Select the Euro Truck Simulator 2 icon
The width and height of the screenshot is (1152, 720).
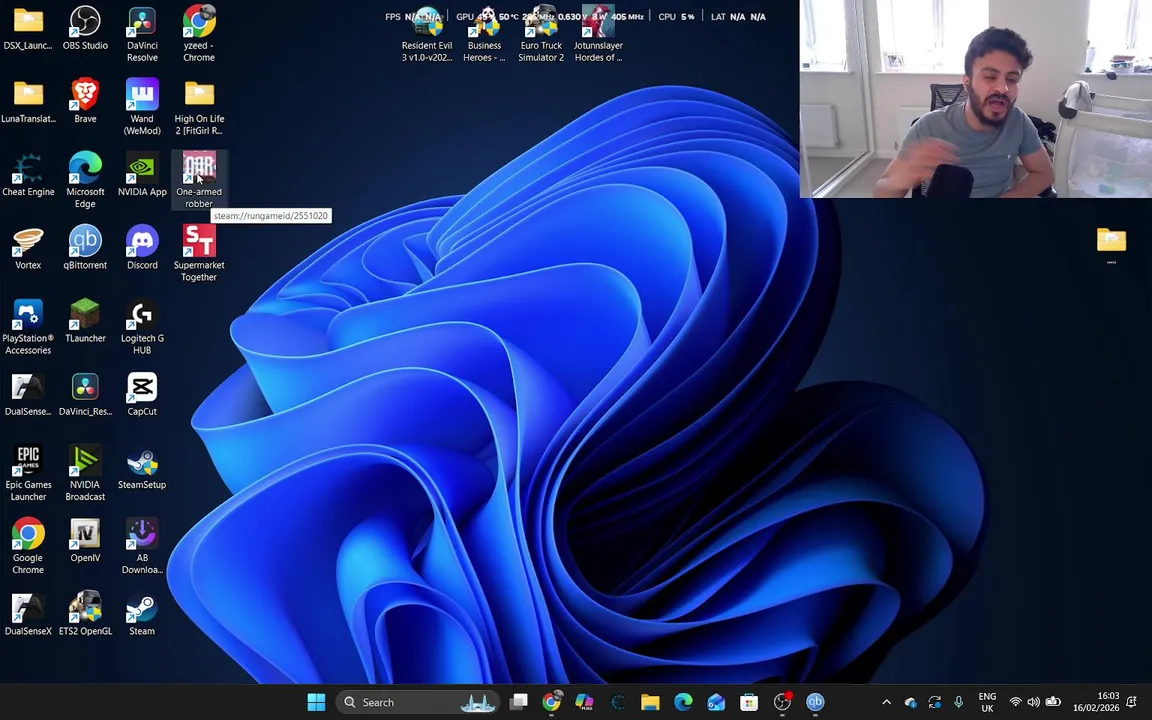point(541,35)
